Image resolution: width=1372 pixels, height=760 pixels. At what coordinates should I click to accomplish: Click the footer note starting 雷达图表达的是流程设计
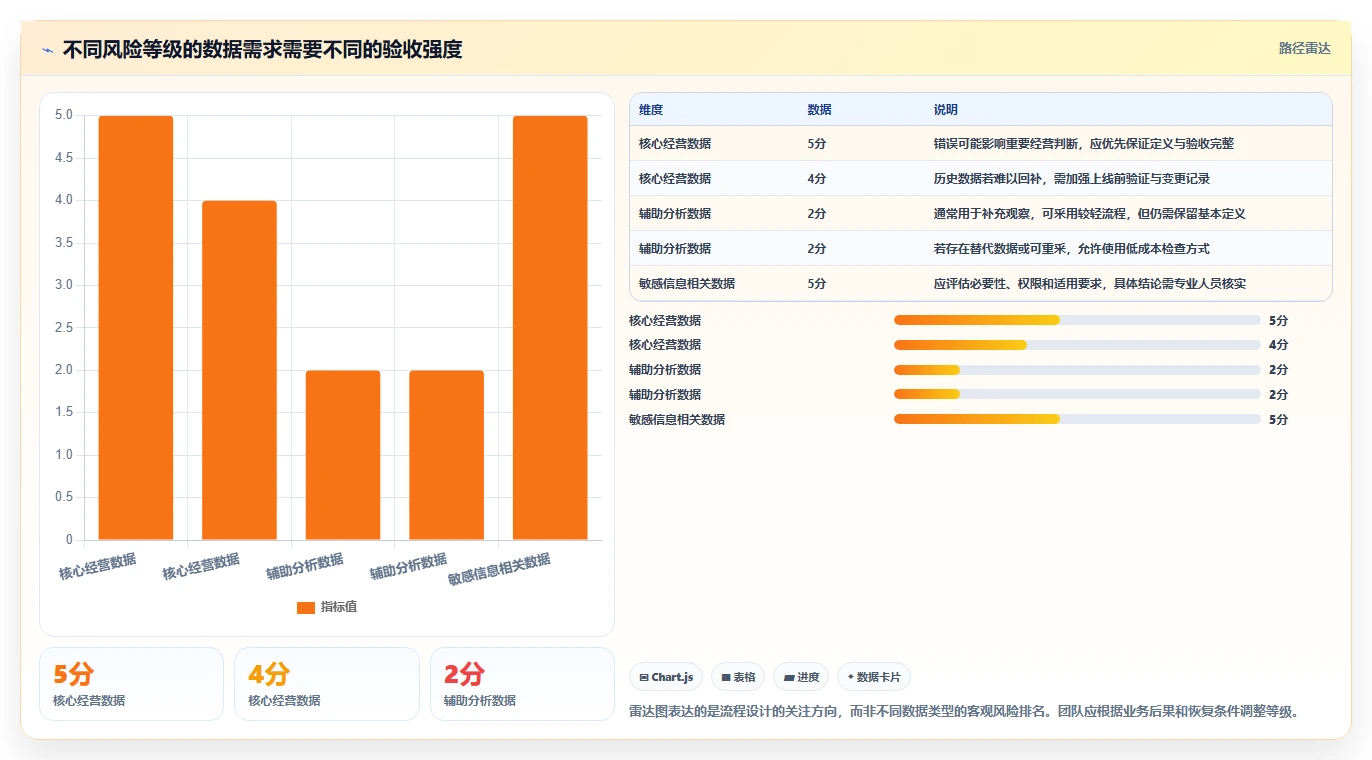click(965, 712)
